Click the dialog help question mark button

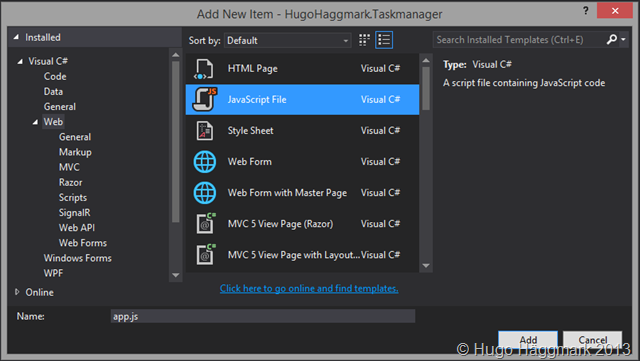click(x=586, y=11)
